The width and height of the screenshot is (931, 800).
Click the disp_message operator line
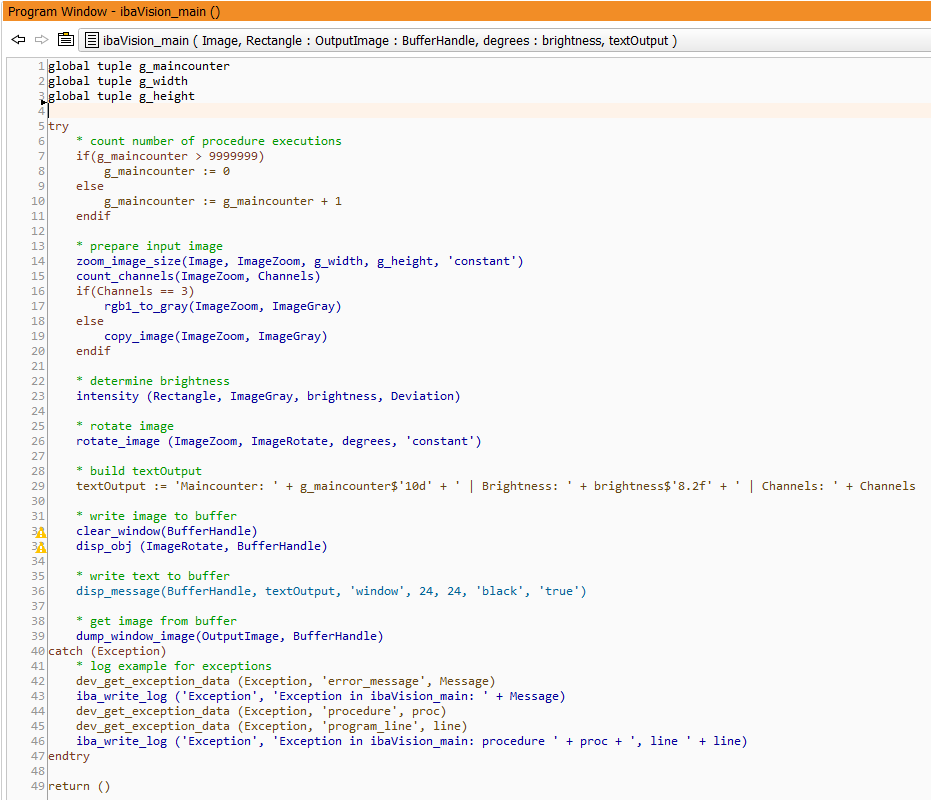(331, 591)
